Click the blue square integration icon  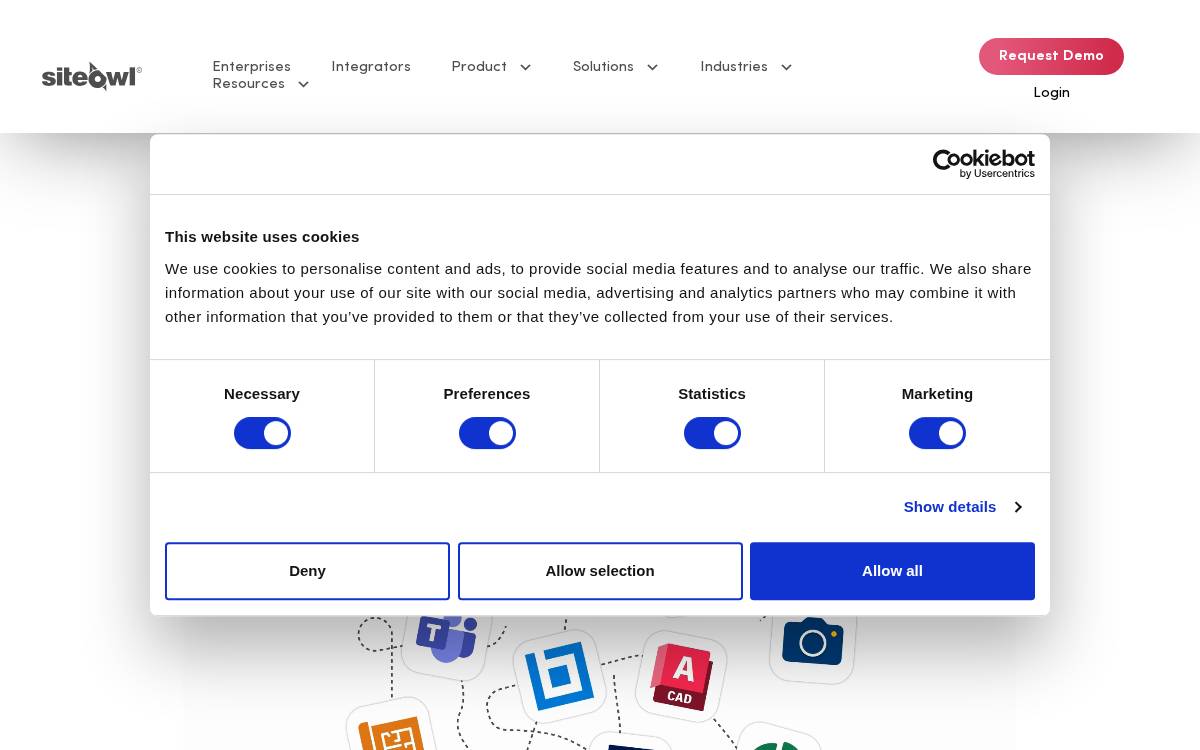click(x=560, y=676)
